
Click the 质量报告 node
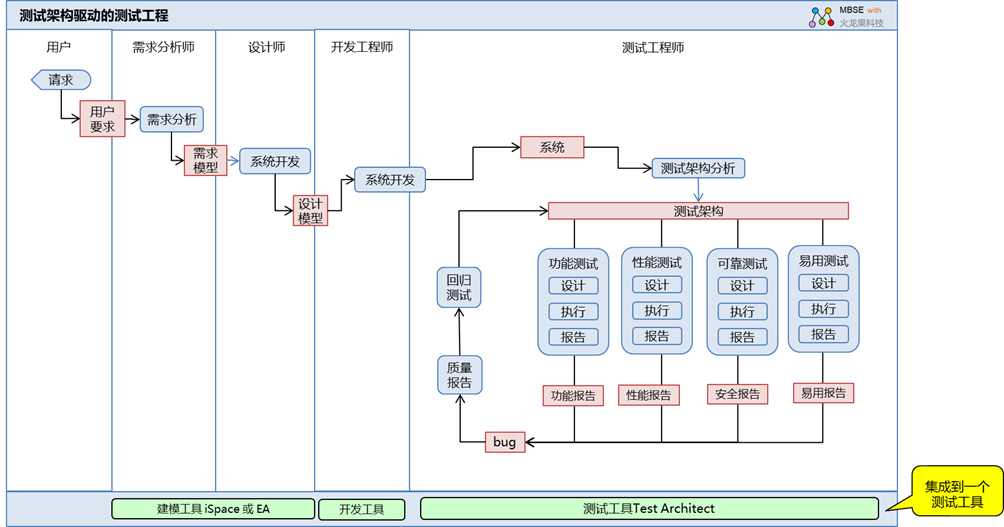click(x=459, y=374)
